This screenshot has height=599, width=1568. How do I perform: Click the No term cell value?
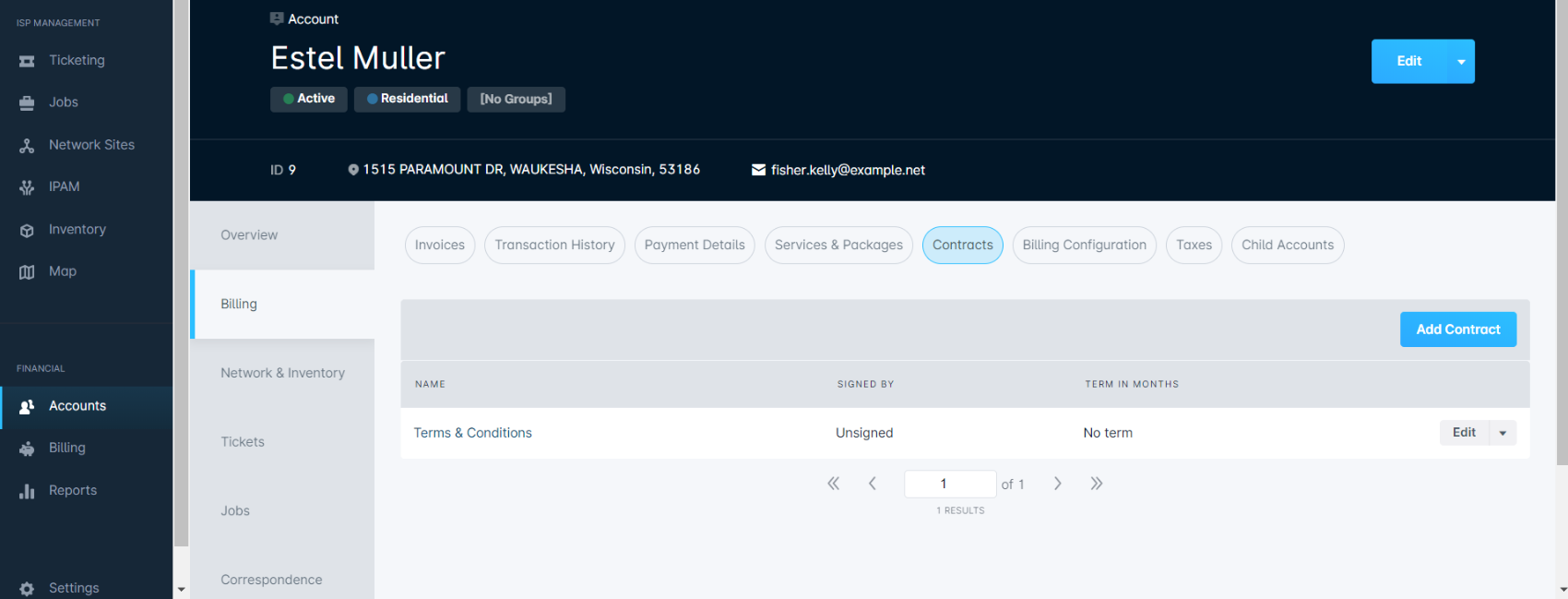click(1108, 433)
